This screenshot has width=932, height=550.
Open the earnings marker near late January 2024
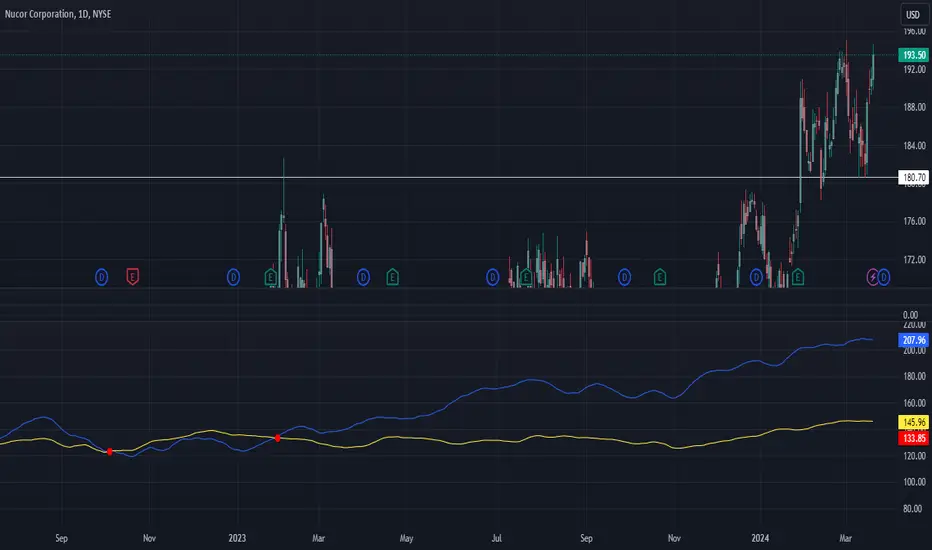(x=798, y=276)
